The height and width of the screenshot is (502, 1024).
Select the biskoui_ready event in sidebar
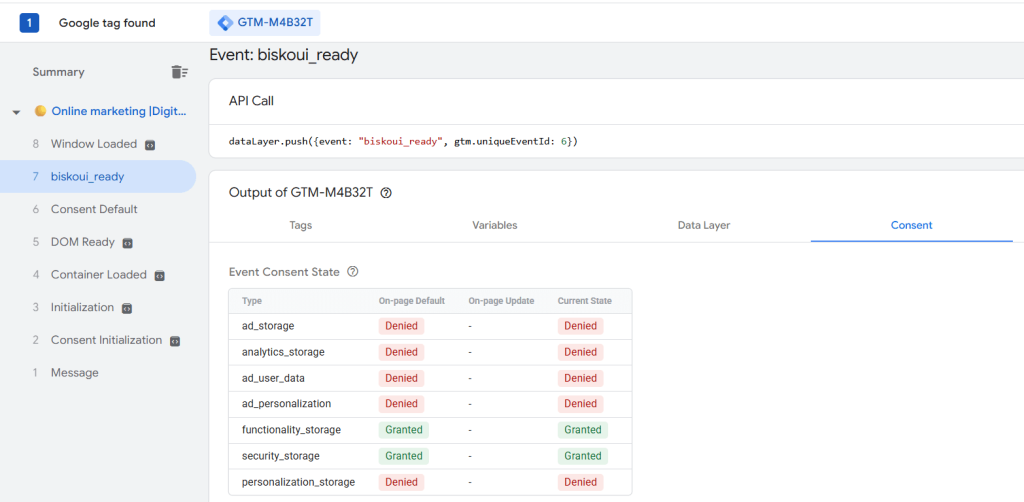(88, 177)
